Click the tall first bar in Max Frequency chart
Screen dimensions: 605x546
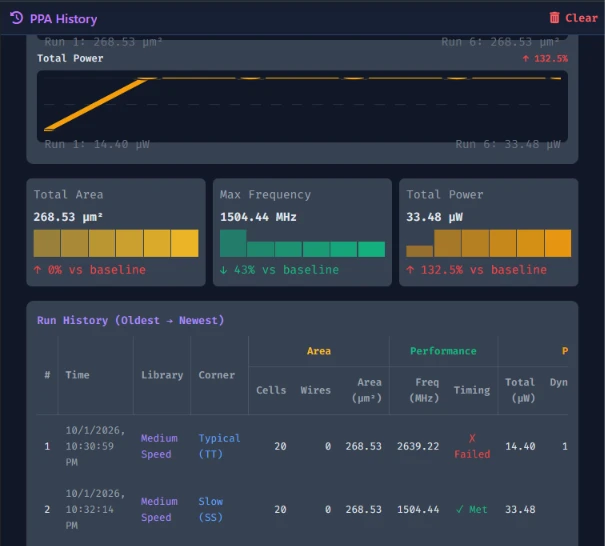pyautogui.click(x=233, y=243)
